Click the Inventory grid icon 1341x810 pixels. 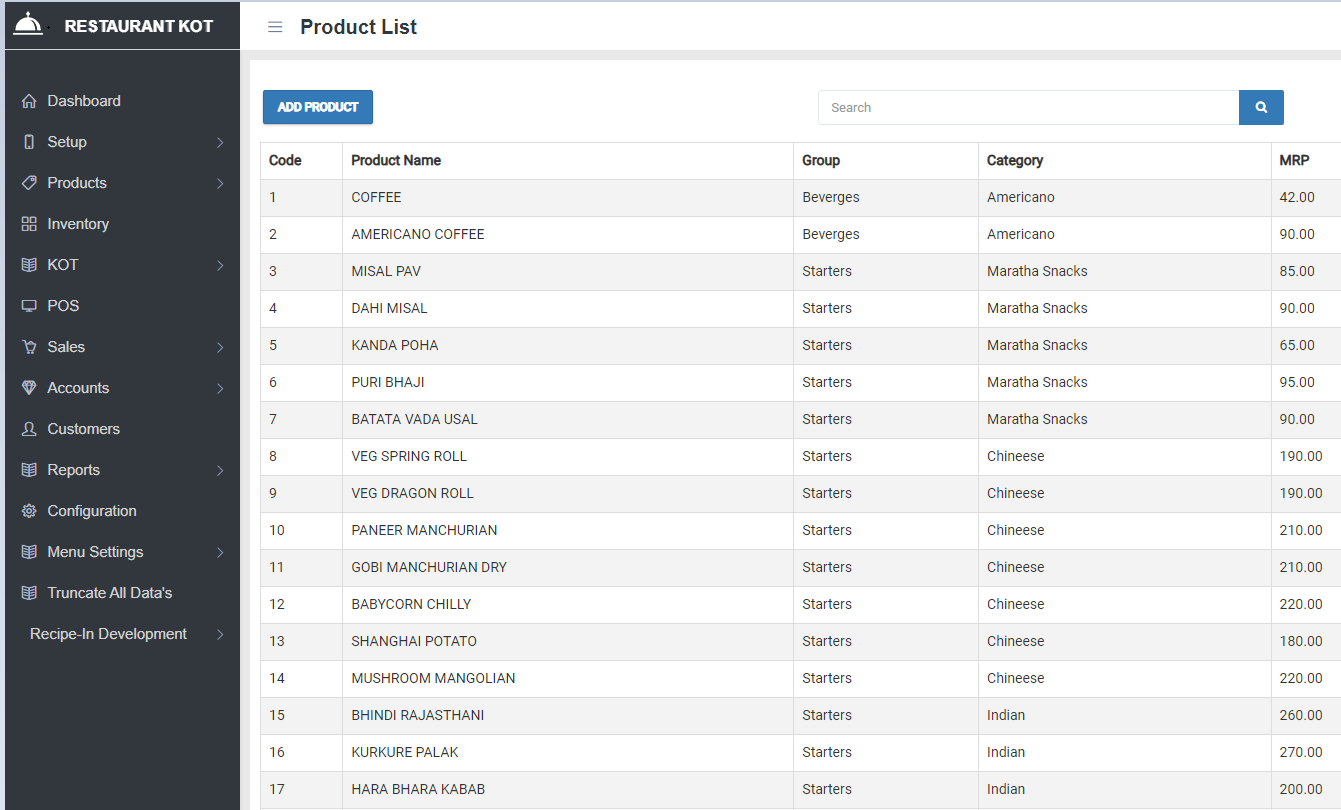pos(29,224)
